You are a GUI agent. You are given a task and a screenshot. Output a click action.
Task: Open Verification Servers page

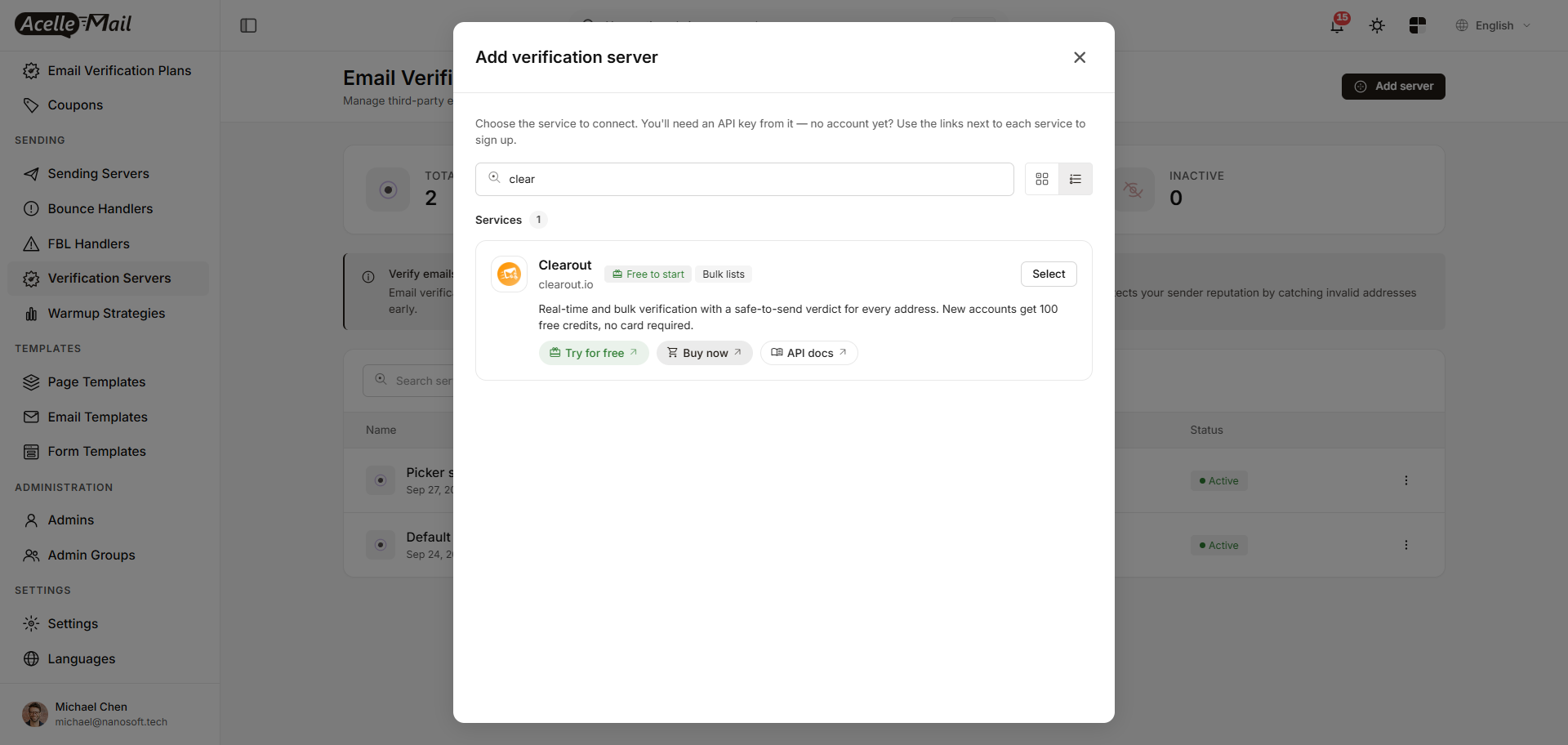point(108,279)
